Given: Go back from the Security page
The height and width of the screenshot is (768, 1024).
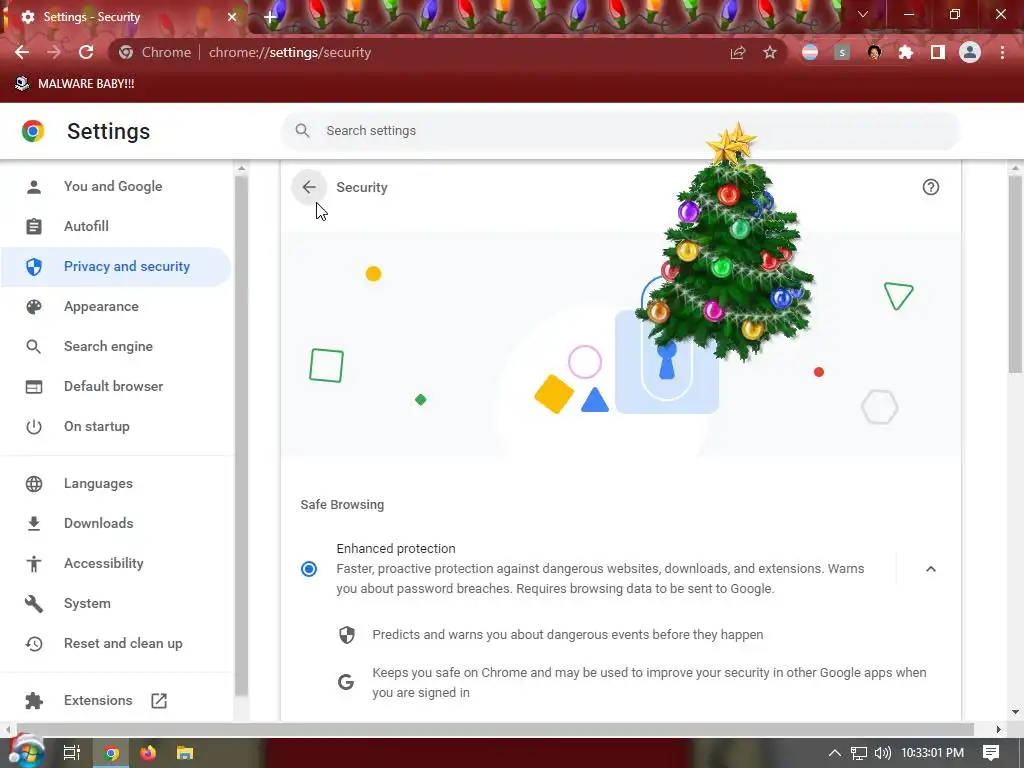Looking at the screenshot, I should tap(309, 187).
